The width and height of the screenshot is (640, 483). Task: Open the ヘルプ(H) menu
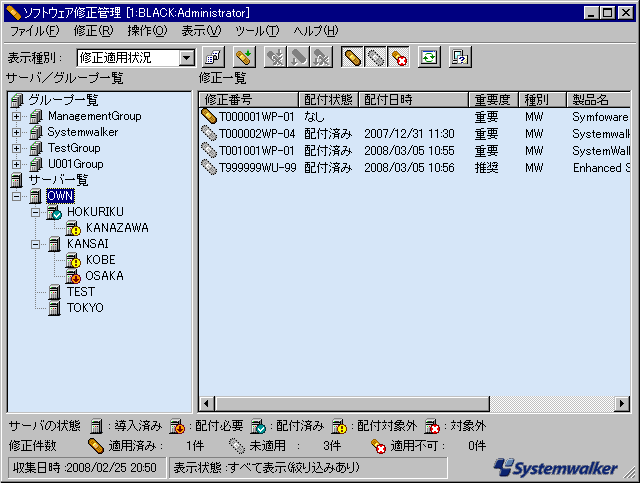click(x=316, y=31)
